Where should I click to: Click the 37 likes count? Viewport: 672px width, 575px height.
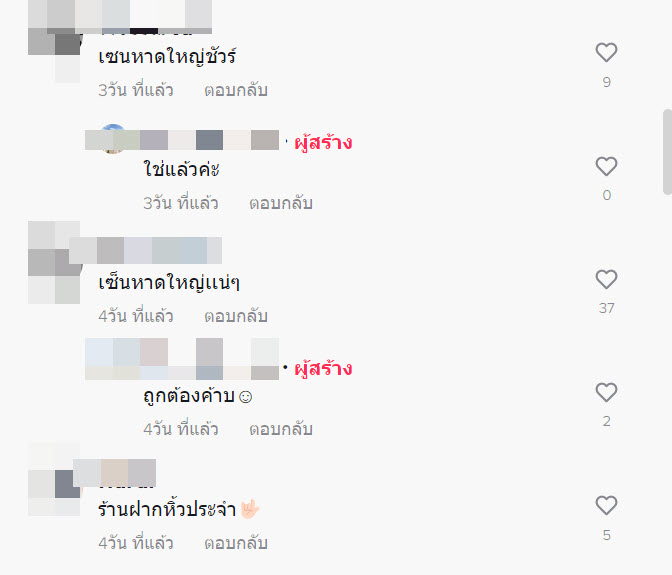click(x=606, y=308)
